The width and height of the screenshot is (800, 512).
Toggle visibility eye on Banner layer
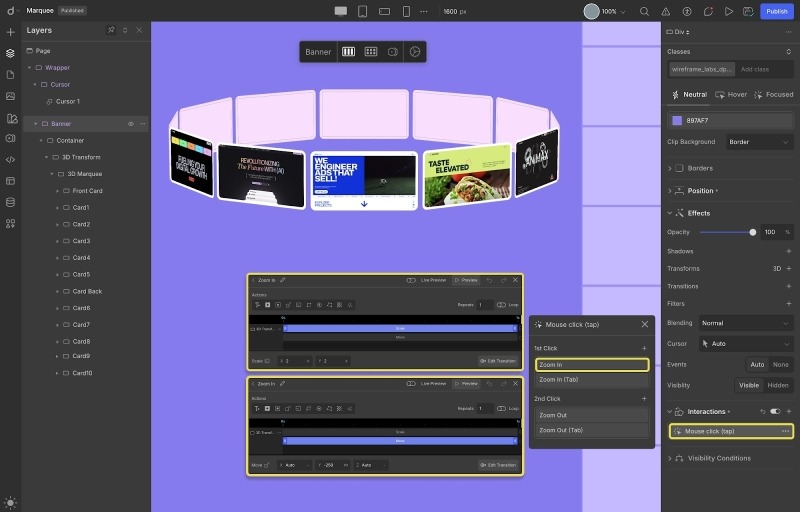click(130, 124)
